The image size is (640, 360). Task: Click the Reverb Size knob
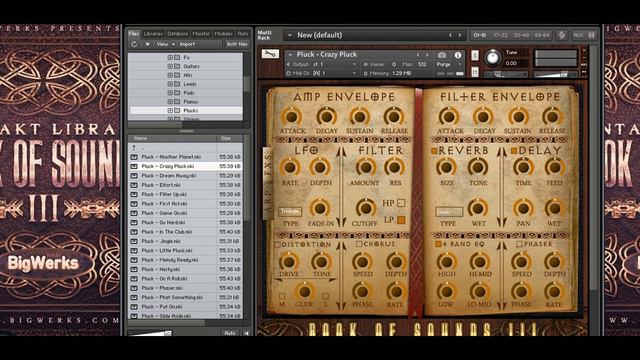446,167
